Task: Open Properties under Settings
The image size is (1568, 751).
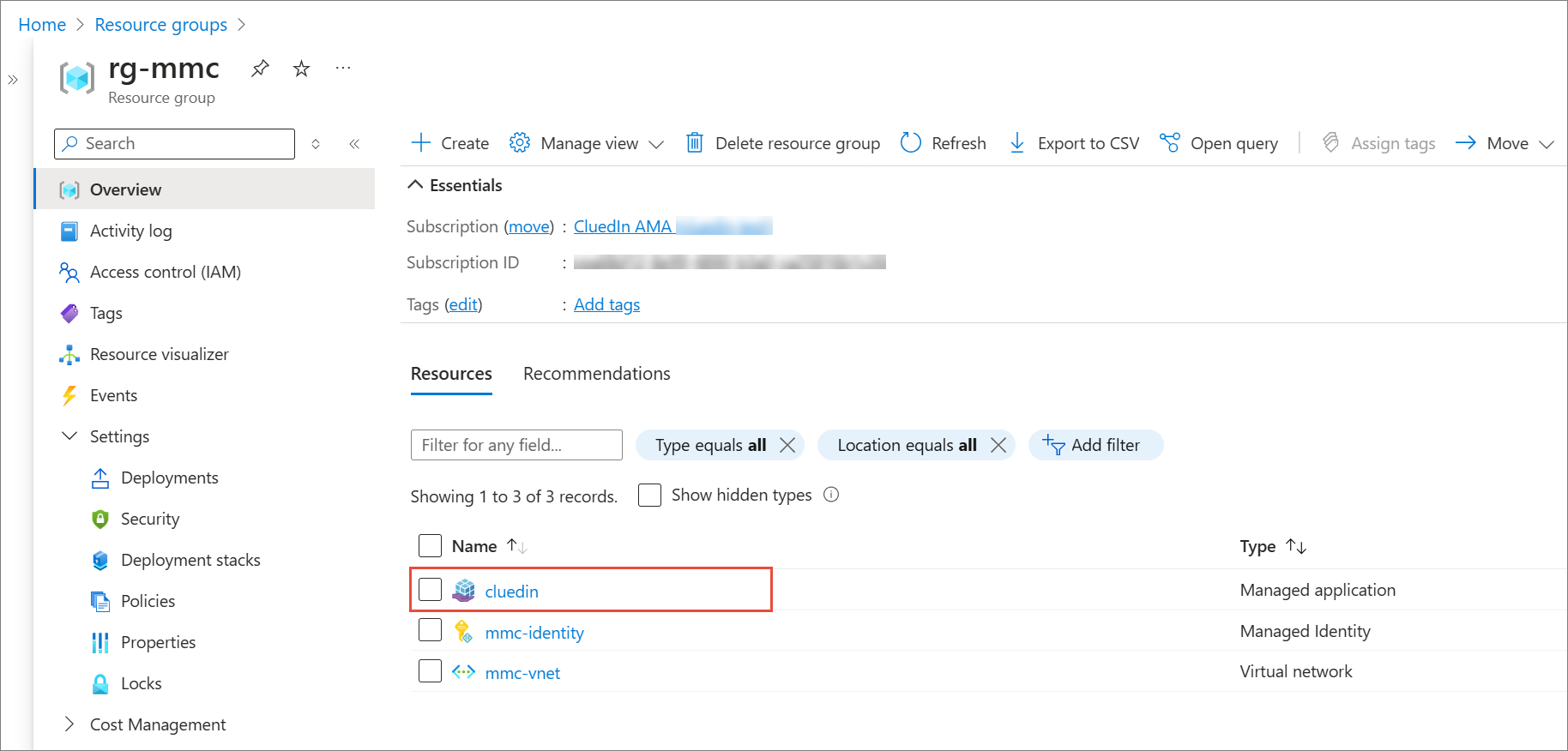Action: (158, 642)
